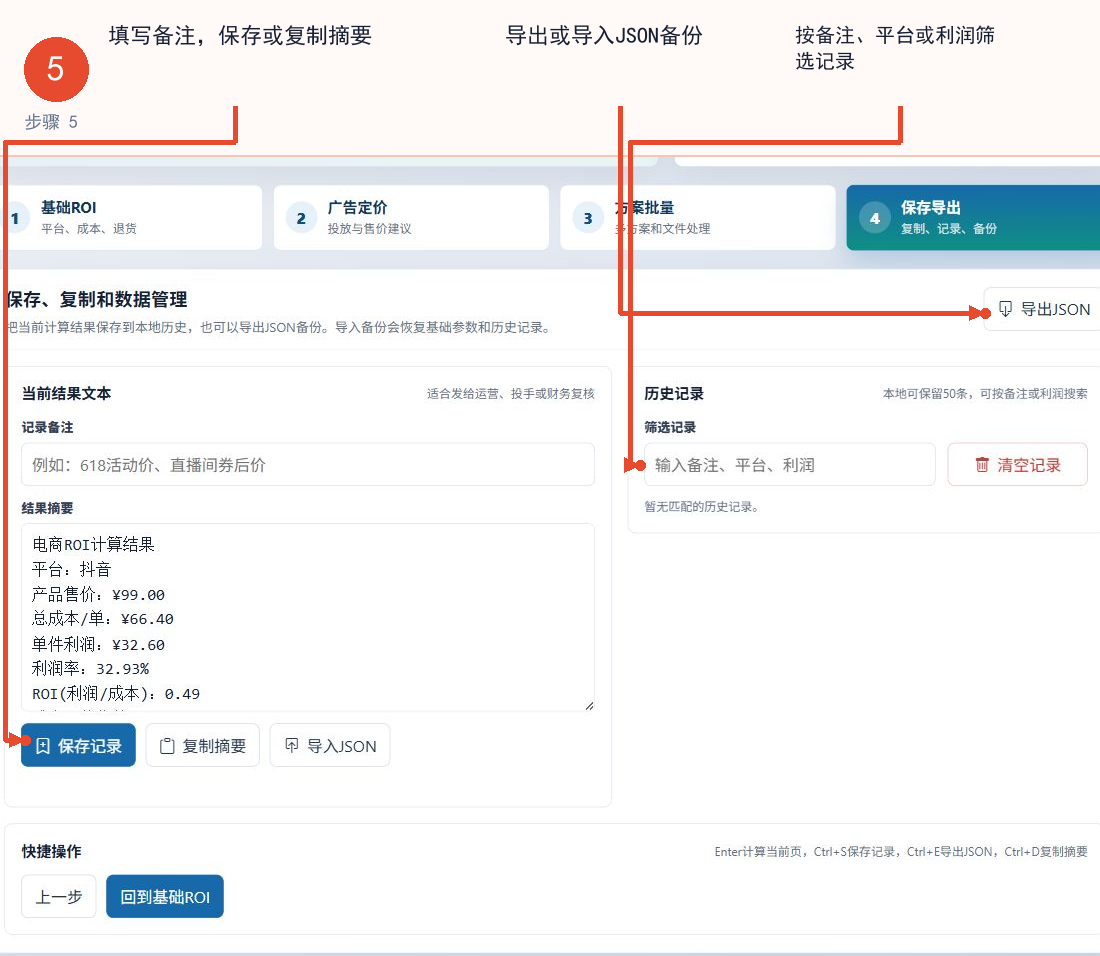This screenshot has height=956, width=1100.
Task: Click the 保存记录 button
Action: 78,745
